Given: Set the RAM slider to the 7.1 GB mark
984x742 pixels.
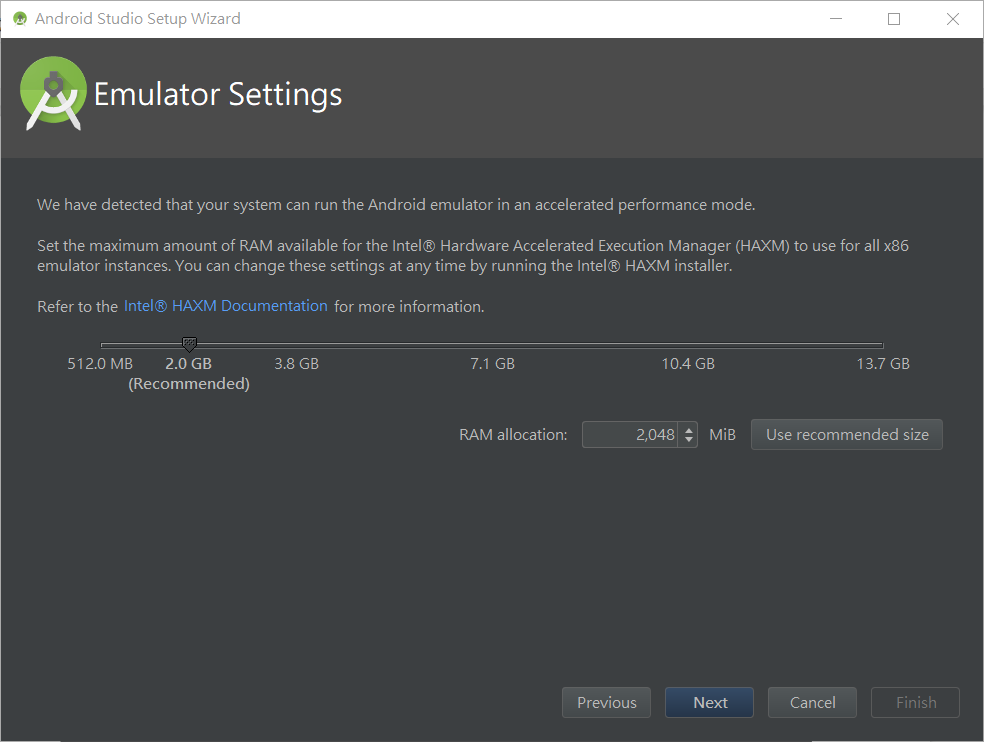Looking at the screenshot, I should 492,345.
